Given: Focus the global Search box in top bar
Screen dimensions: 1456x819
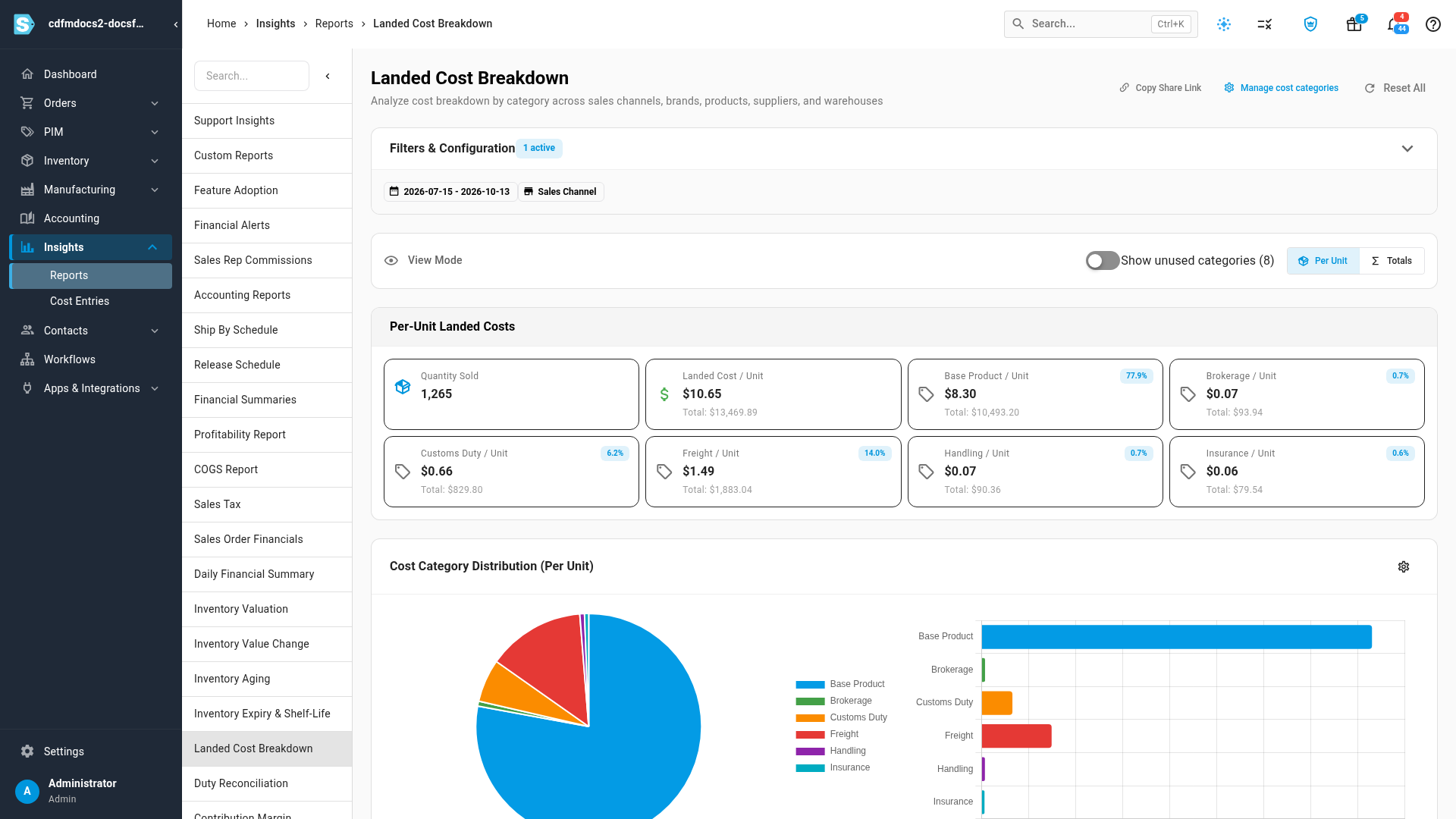Looking at the screenshot, I should point(1101,24).
